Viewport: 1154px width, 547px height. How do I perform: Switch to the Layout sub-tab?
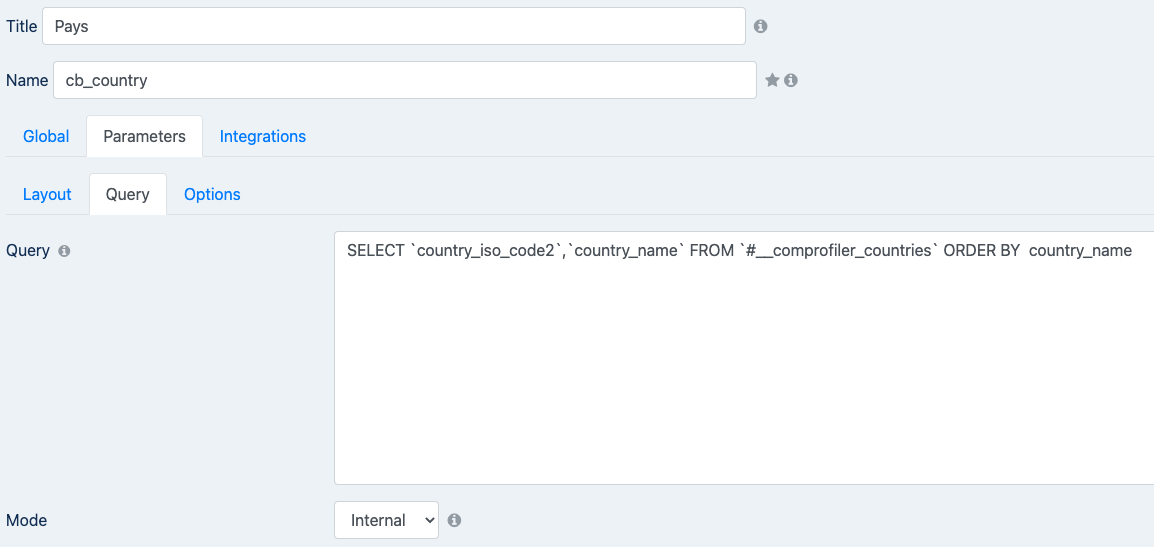pos(47,194)
